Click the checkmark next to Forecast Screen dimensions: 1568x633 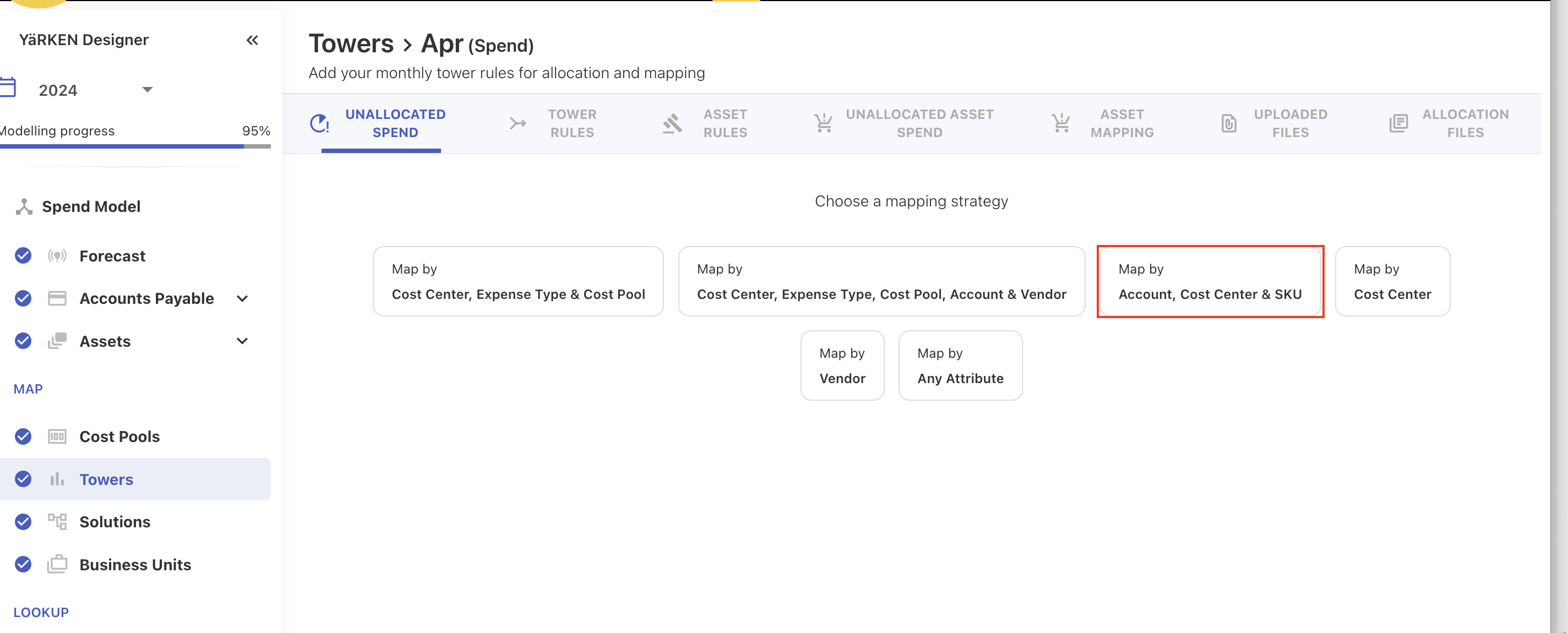click(x=23, y=255)
